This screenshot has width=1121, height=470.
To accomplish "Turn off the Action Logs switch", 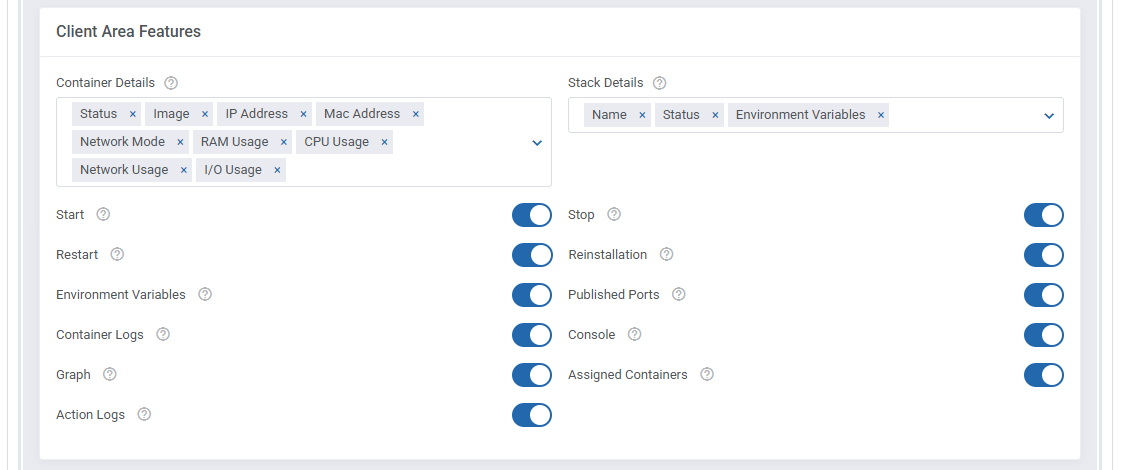I will 532,416.
